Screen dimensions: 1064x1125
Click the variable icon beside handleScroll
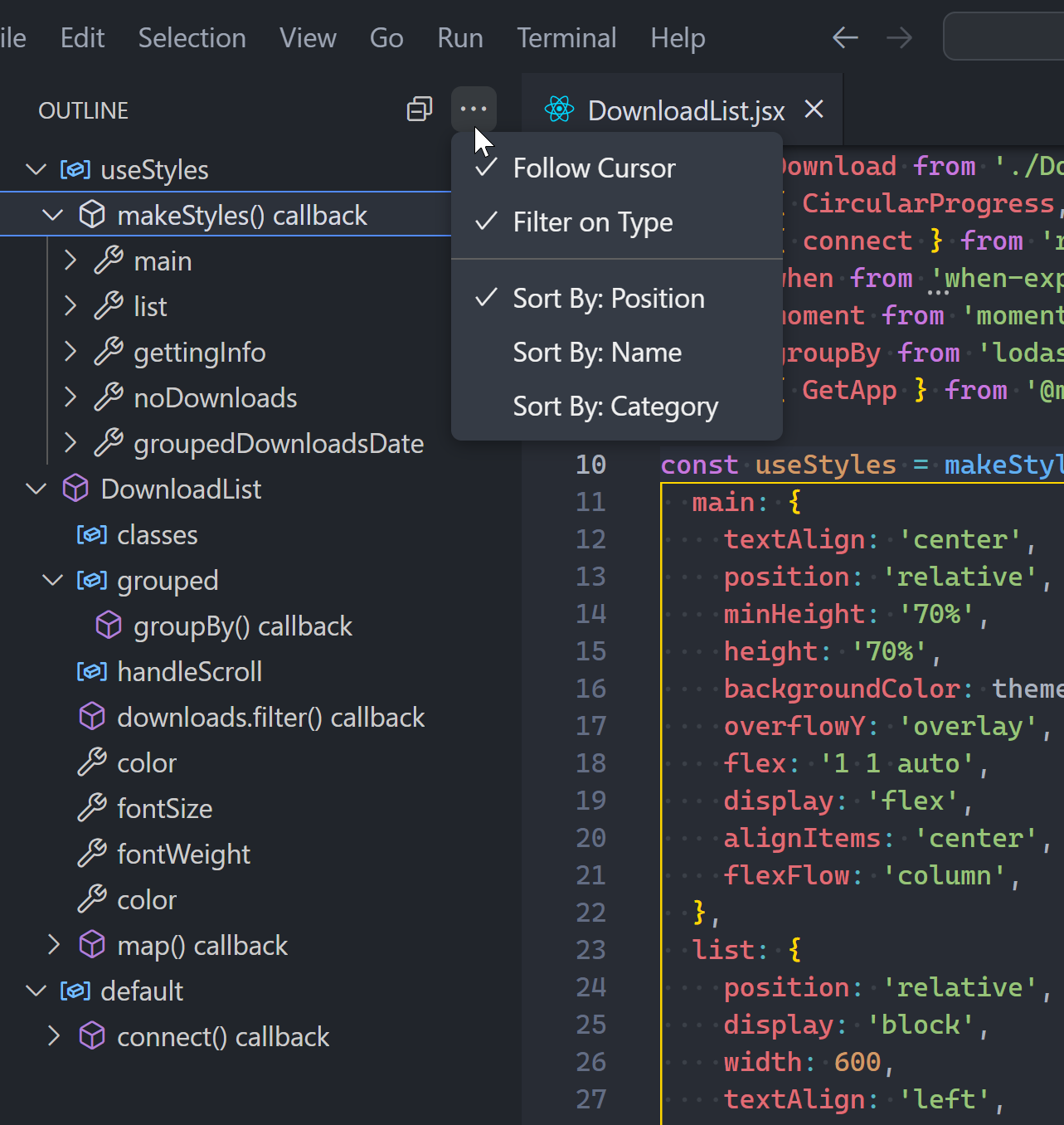tap(92, 671)
